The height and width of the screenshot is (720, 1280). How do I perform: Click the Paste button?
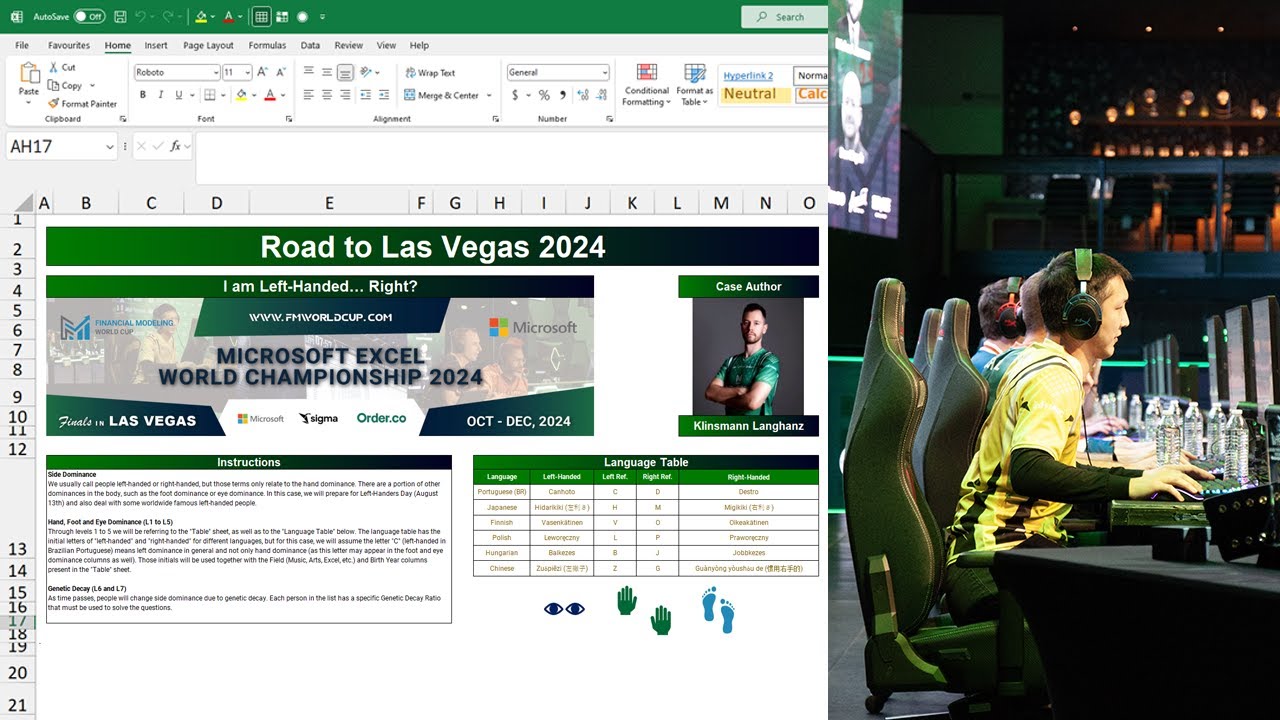[x=29, y=81]
